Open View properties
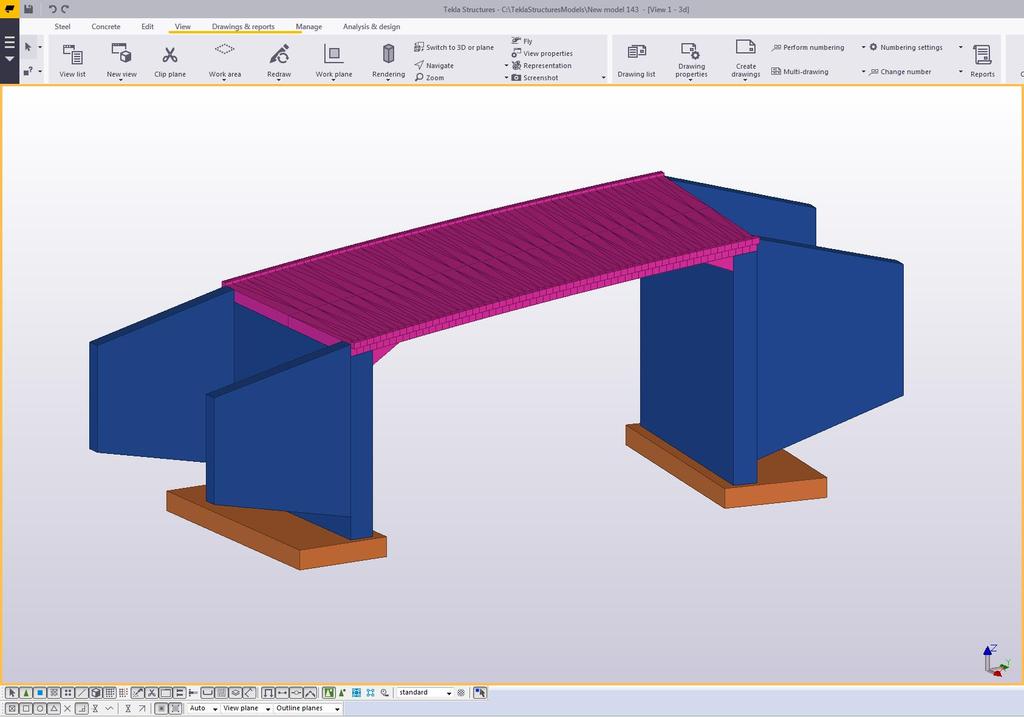The image size is (1024, 717). [542, 54]
